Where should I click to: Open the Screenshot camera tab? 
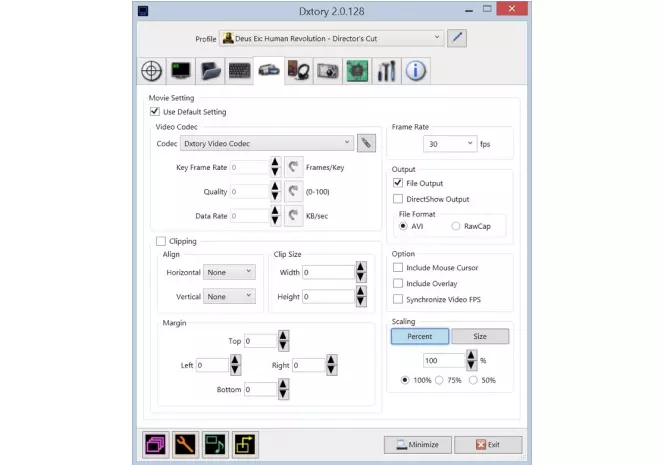click(x=328, y=71)
